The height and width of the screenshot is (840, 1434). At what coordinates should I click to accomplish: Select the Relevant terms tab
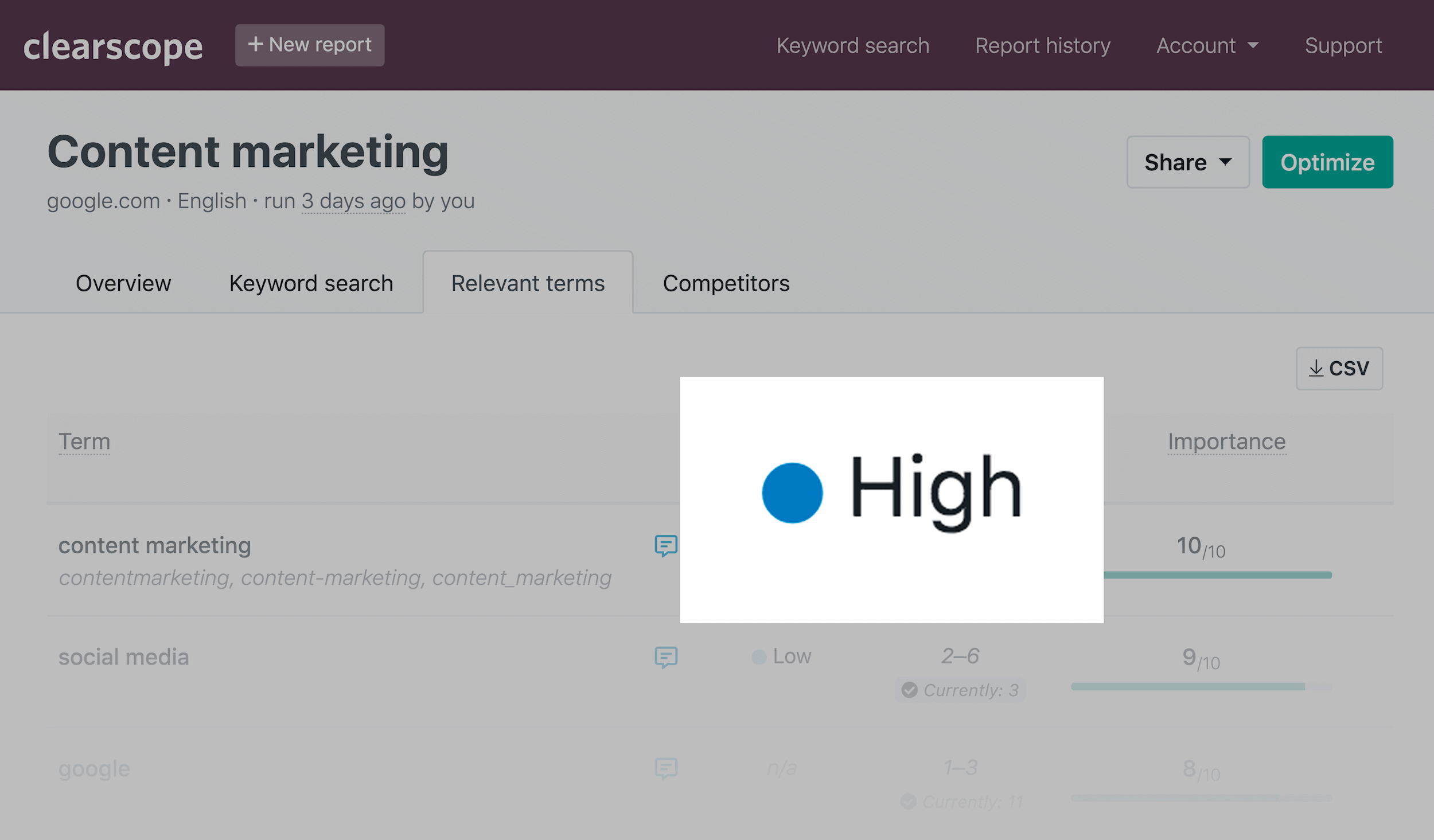pyautogui.click(x=527, y=283)
